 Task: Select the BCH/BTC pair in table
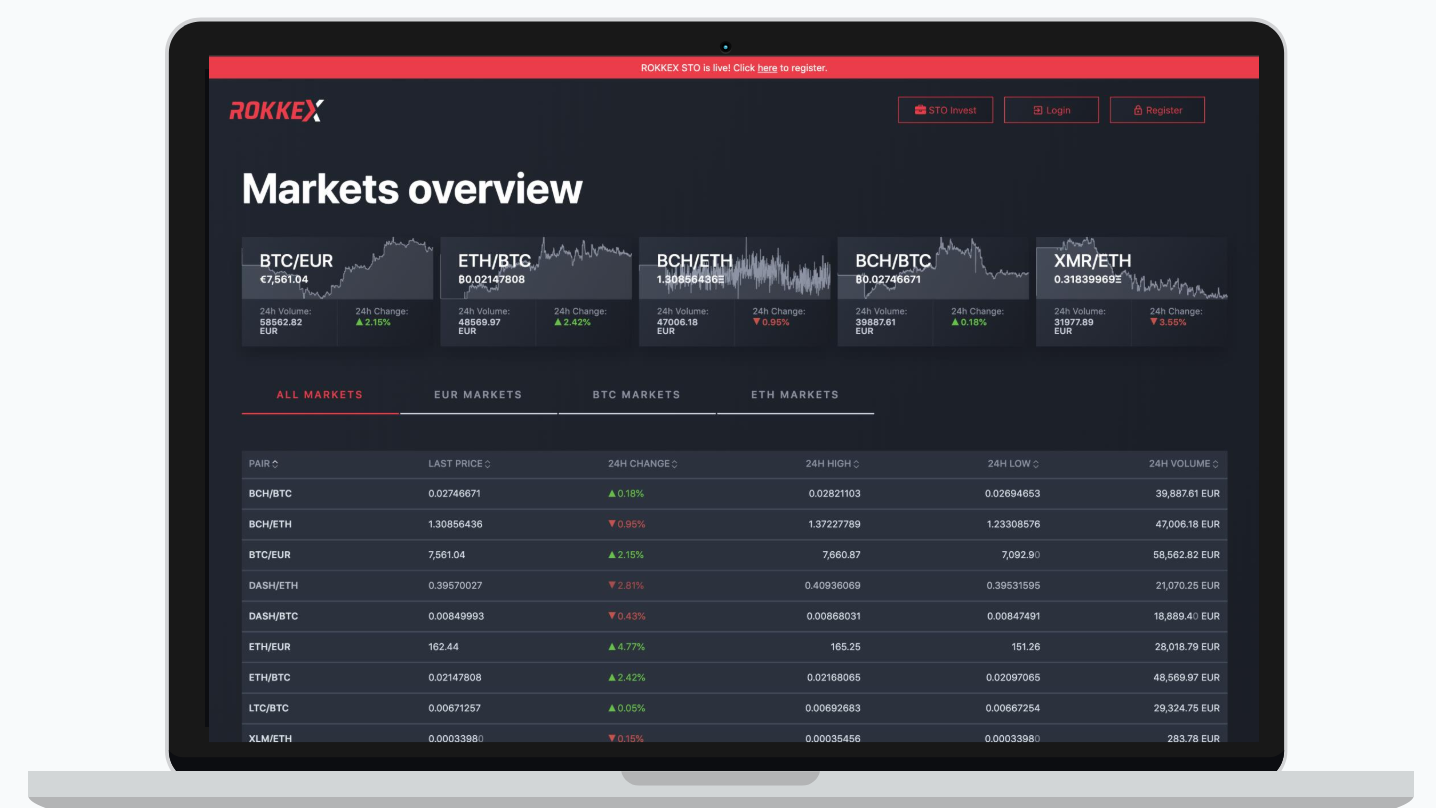coord(270,494)
